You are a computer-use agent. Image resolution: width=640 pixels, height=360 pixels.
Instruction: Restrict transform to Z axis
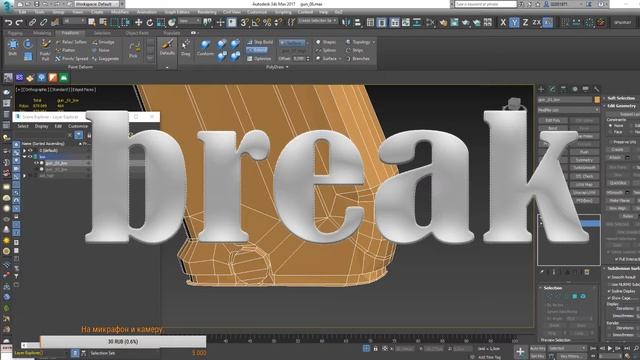click(525, 22)
